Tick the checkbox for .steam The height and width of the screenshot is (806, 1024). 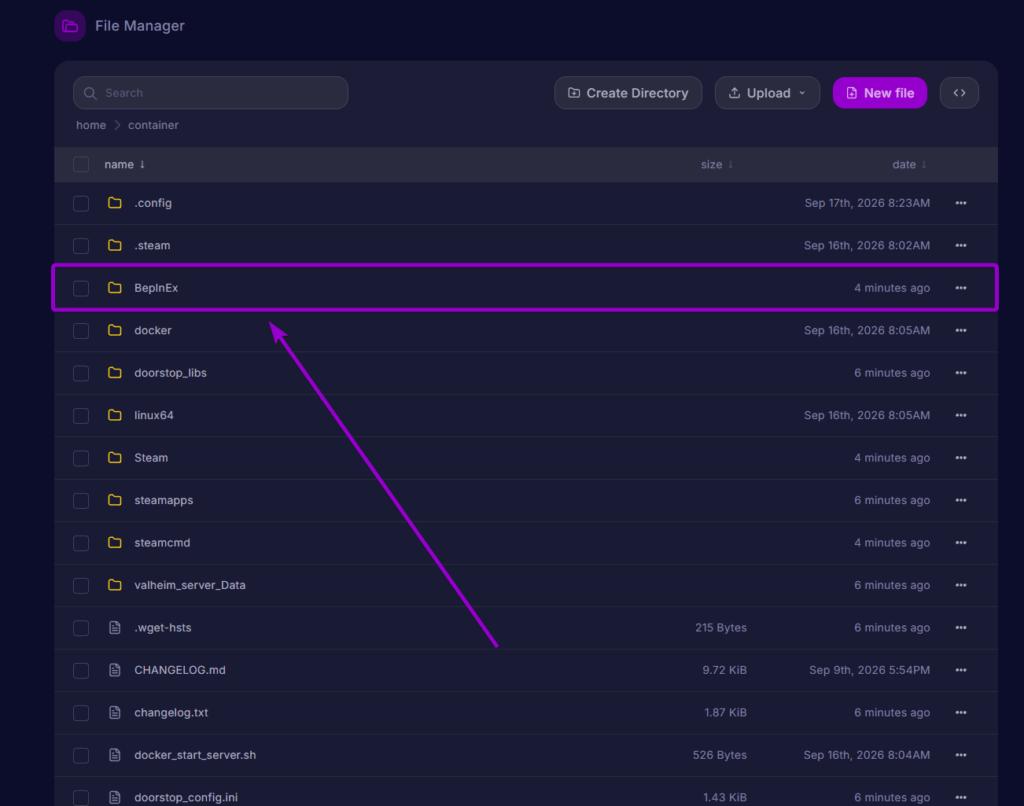(x=81, y=246)
